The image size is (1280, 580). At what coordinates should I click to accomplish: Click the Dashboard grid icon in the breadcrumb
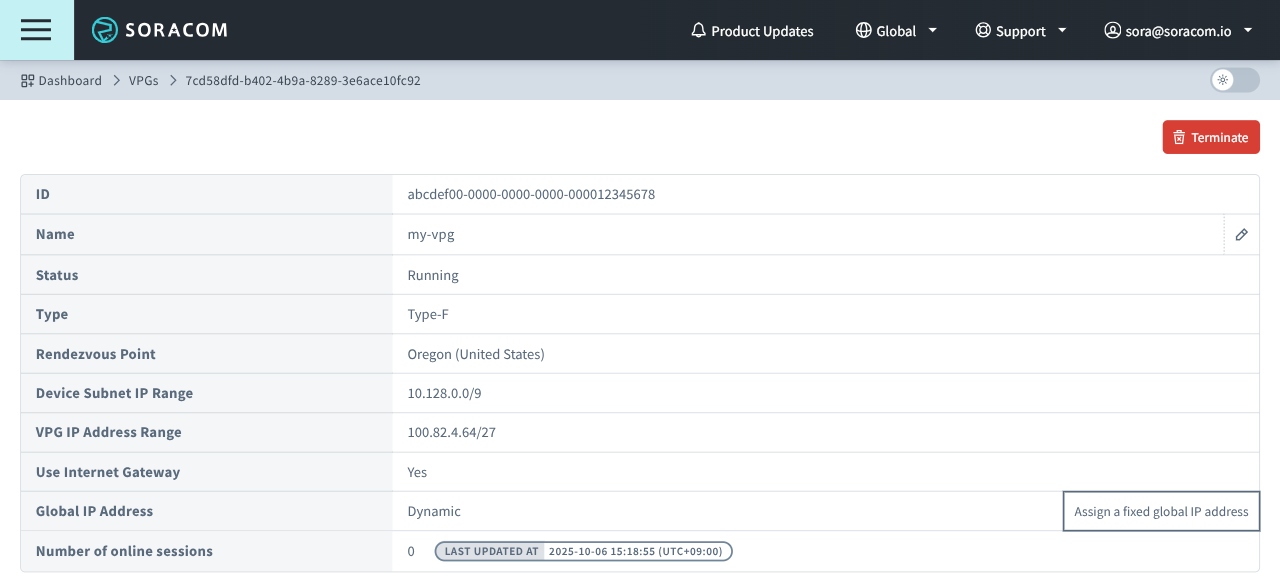pyautogui.click(x=27, y=80)
